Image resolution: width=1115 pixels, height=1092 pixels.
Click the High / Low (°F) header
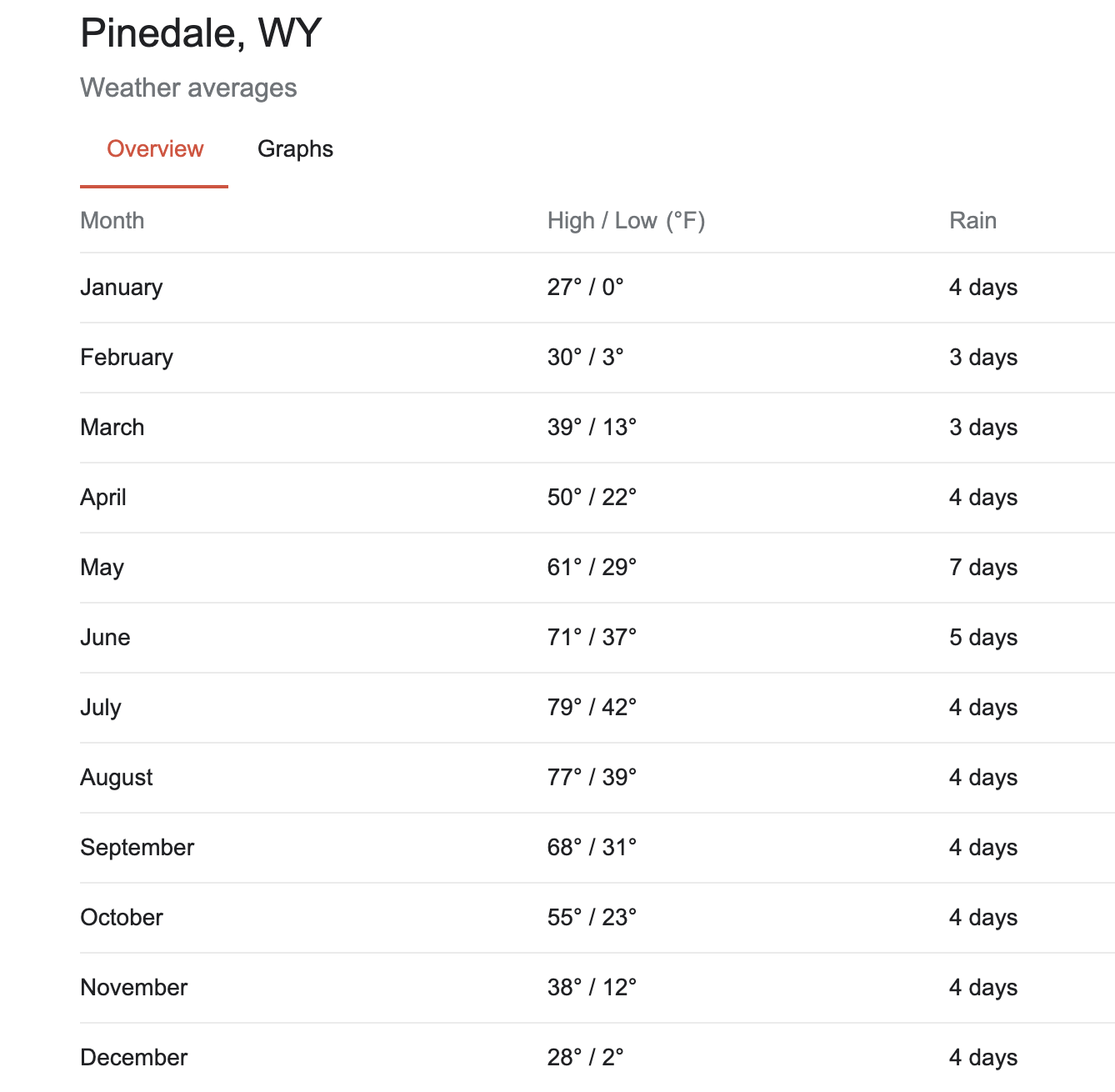pos(626,221)
